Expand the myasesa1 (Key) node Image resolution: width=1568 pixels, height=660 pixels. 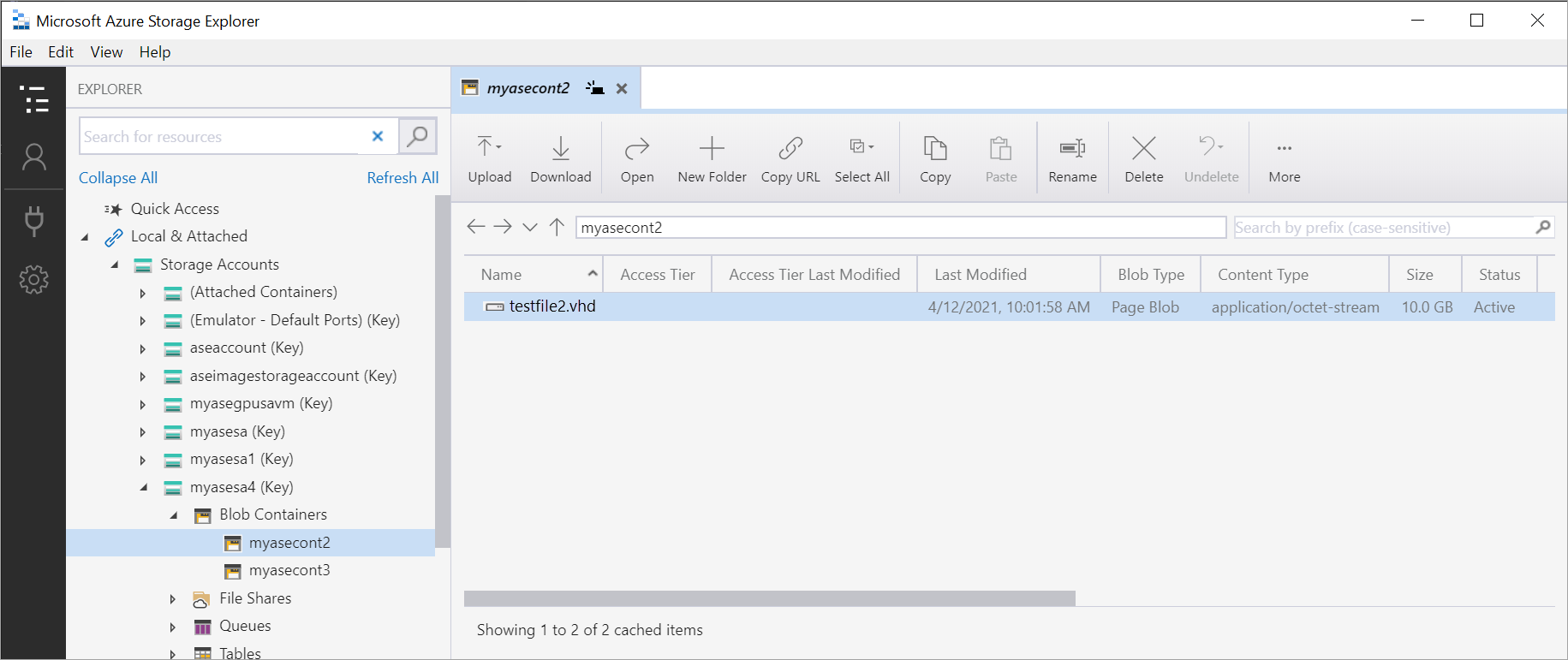[143, 460]
